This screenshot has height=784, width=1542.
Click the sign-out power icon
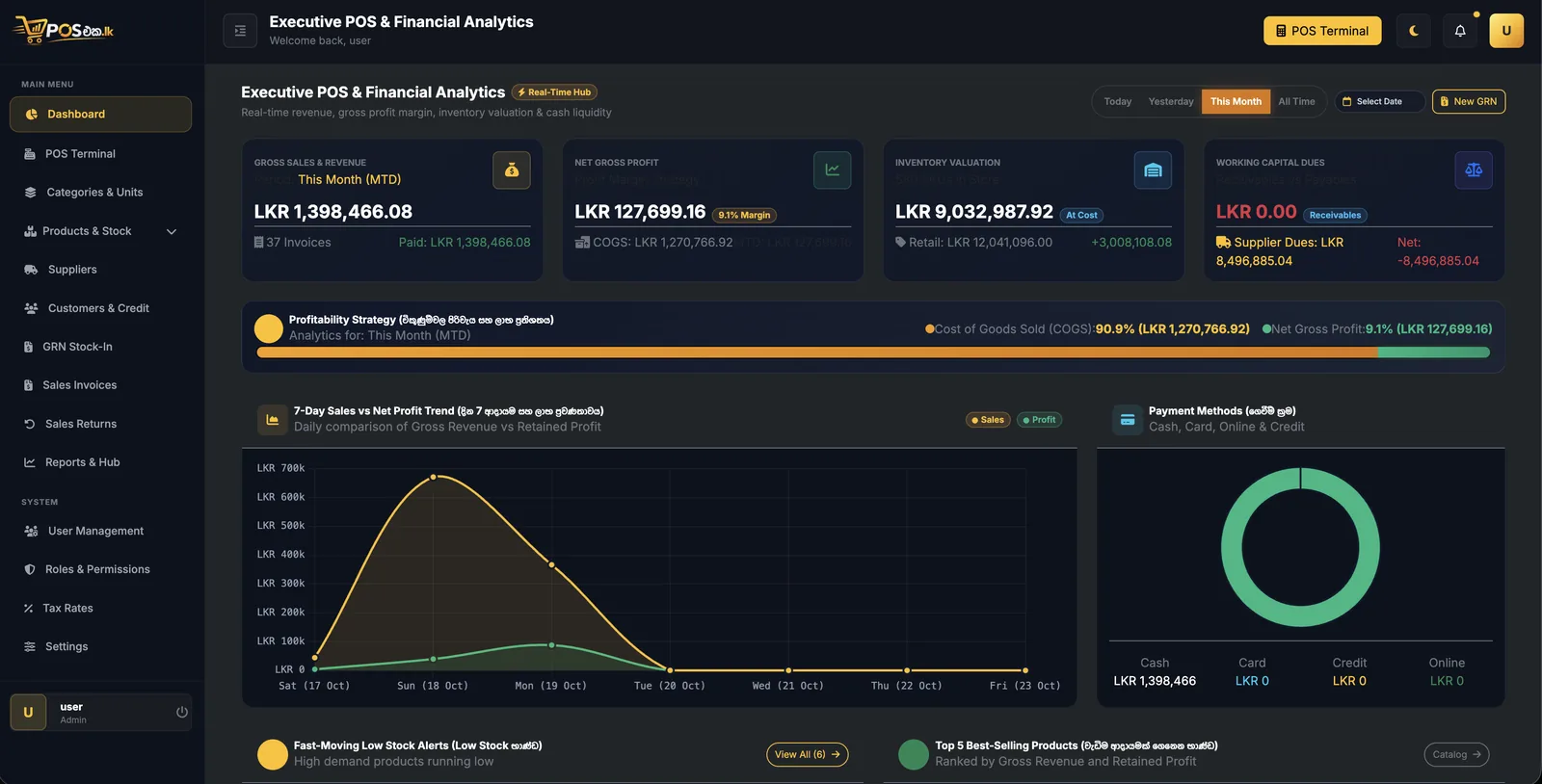point(181,713)
